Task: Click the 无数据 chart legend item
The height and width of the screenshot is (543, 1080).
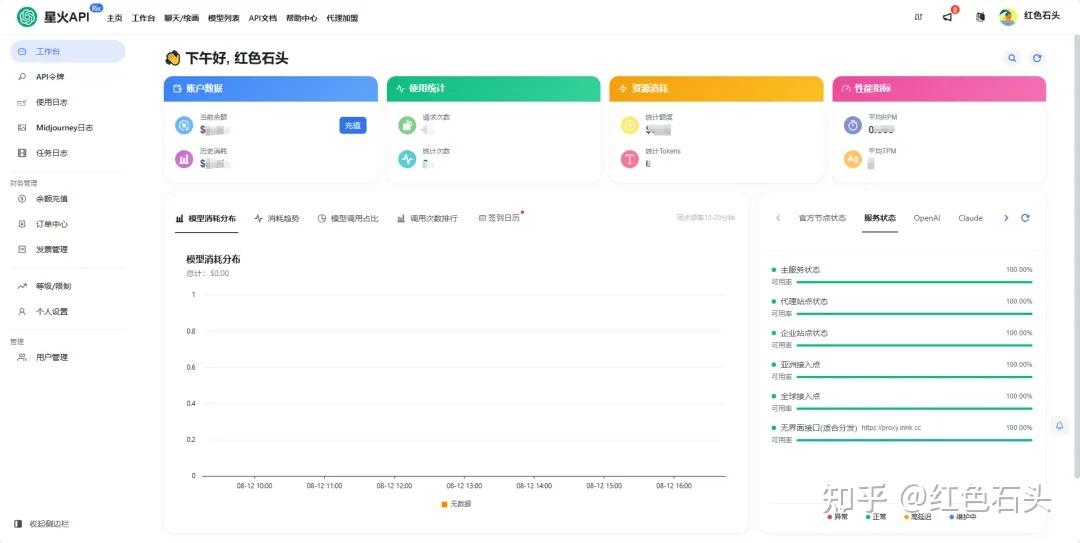Action: pos(456,504)
